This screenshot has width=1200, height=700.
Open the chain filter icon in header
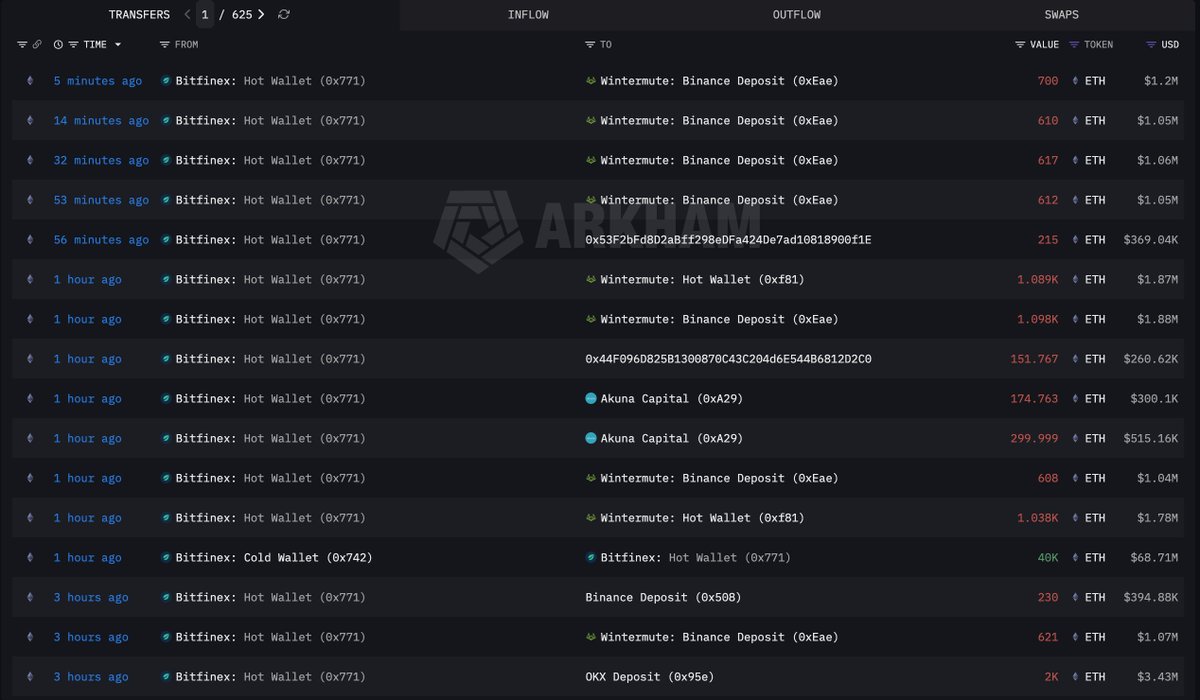[22, 45]
